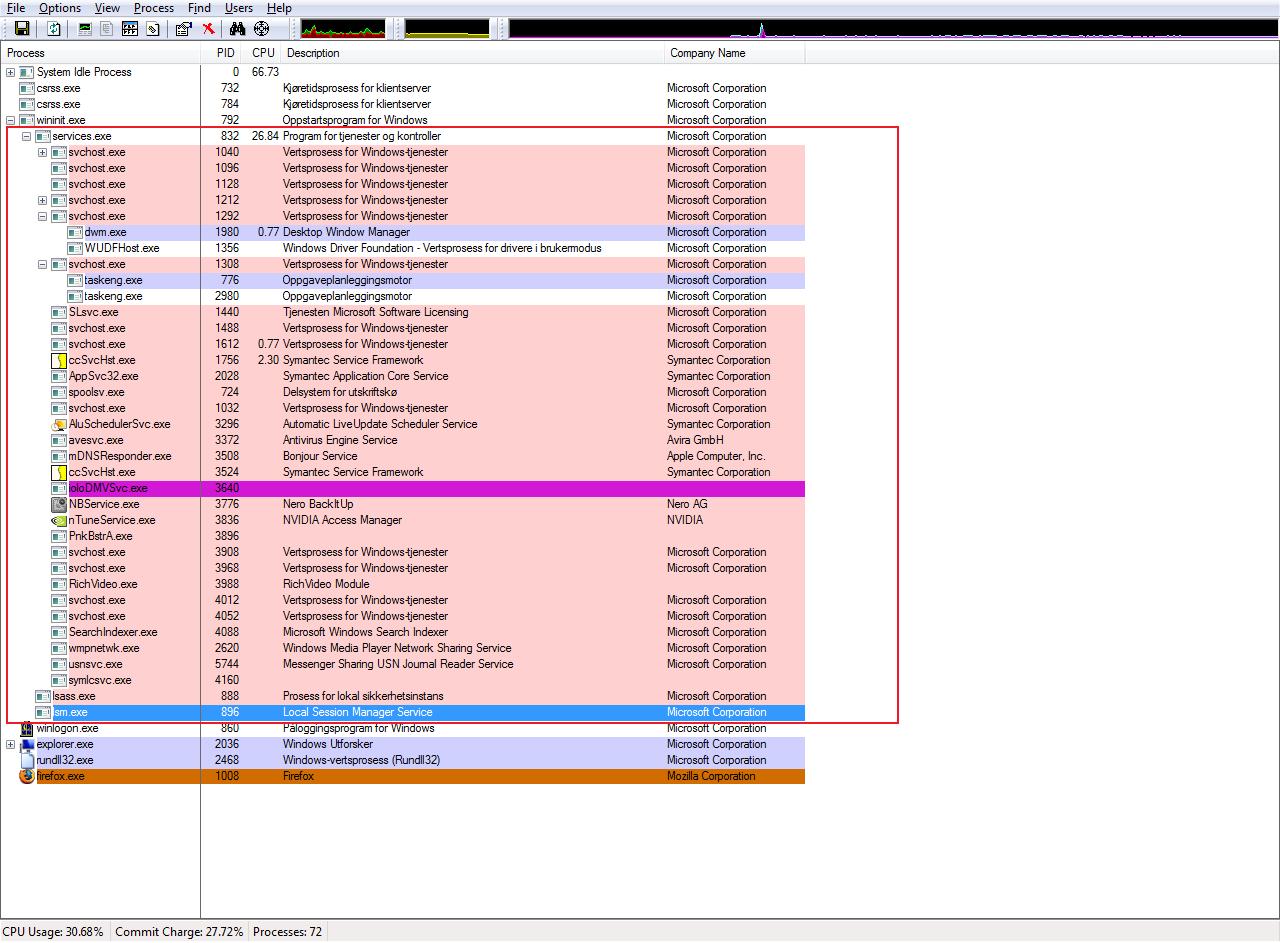Sort by the Description column header
The width and height of the screenshot is (1280, 943).
(x=473, y=53)
